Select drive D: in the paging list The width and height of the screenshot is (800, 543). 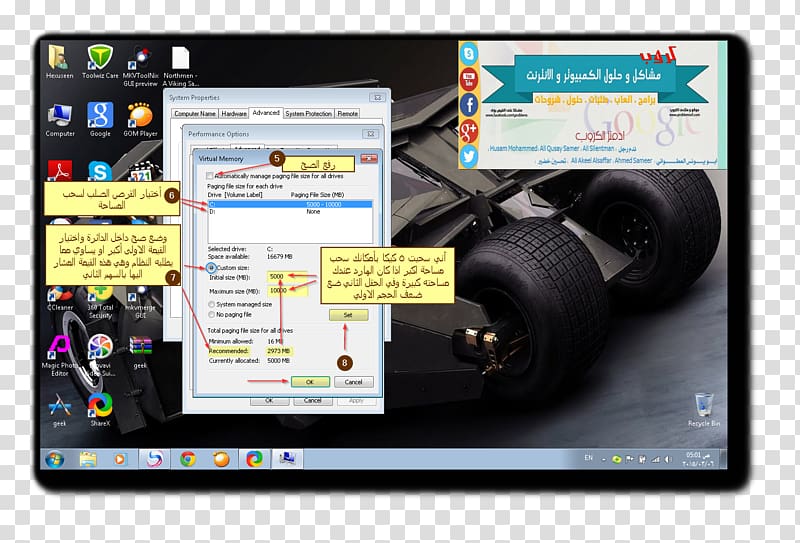(290, 211)
